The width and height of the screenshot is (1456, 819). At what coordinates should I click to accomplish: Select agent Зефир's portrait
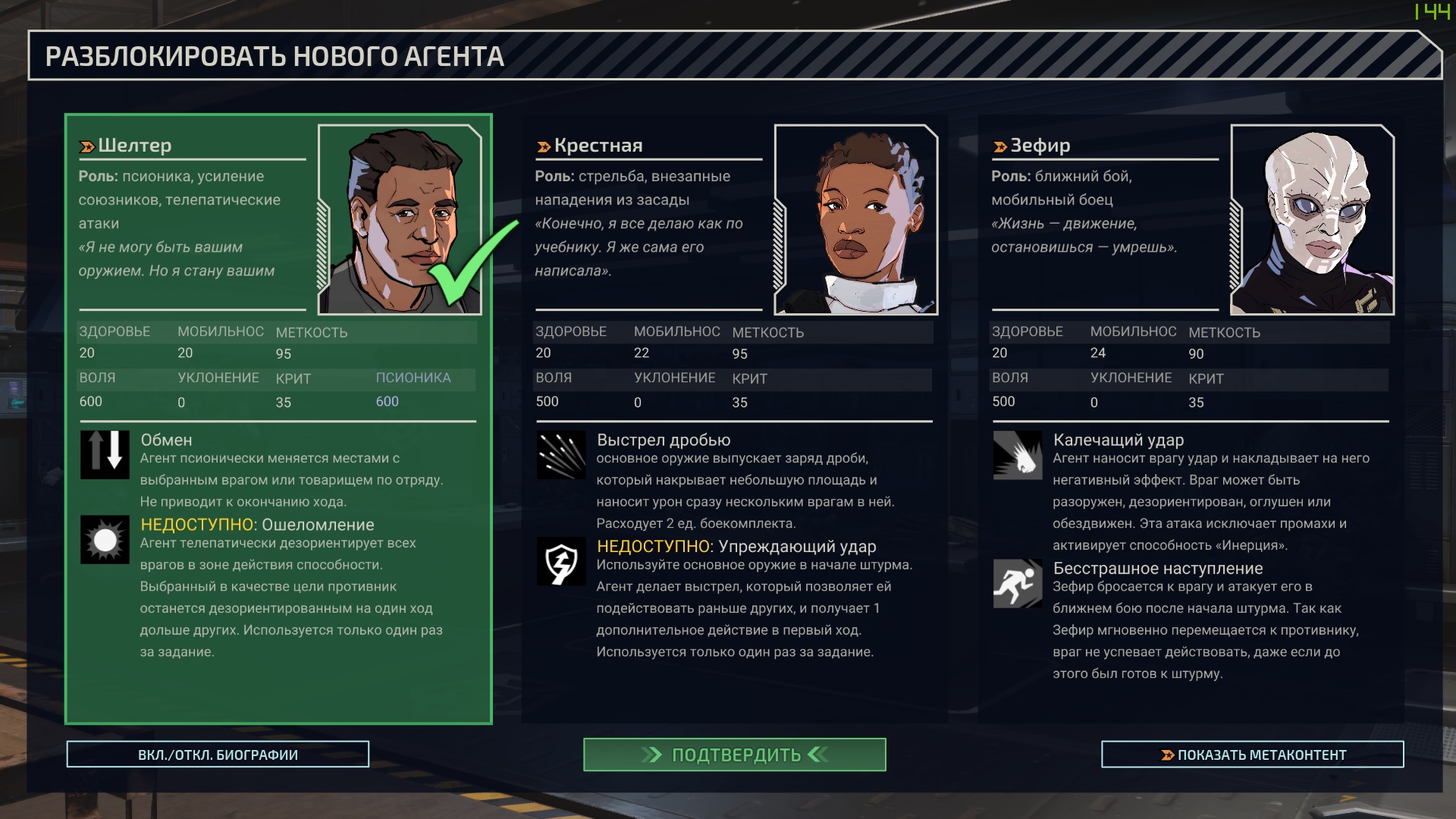pos(1313,219)
